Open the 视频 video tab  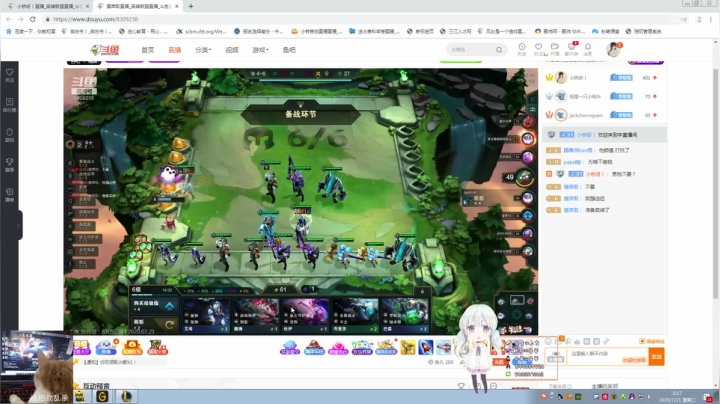point(232,50)
